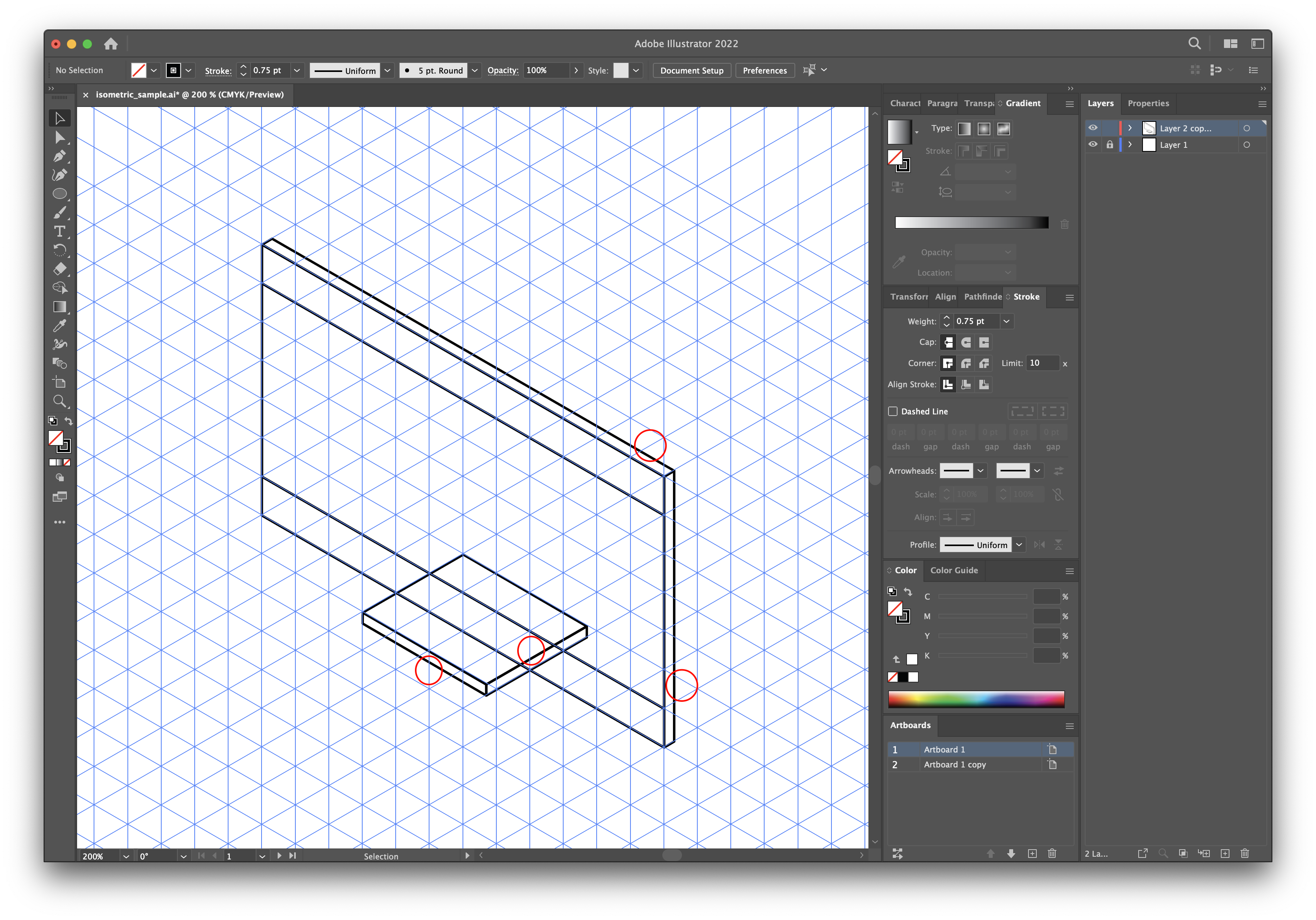Select the Curvature tool
This screenshot has width=1316, height=920.
(x=60, y=175)
